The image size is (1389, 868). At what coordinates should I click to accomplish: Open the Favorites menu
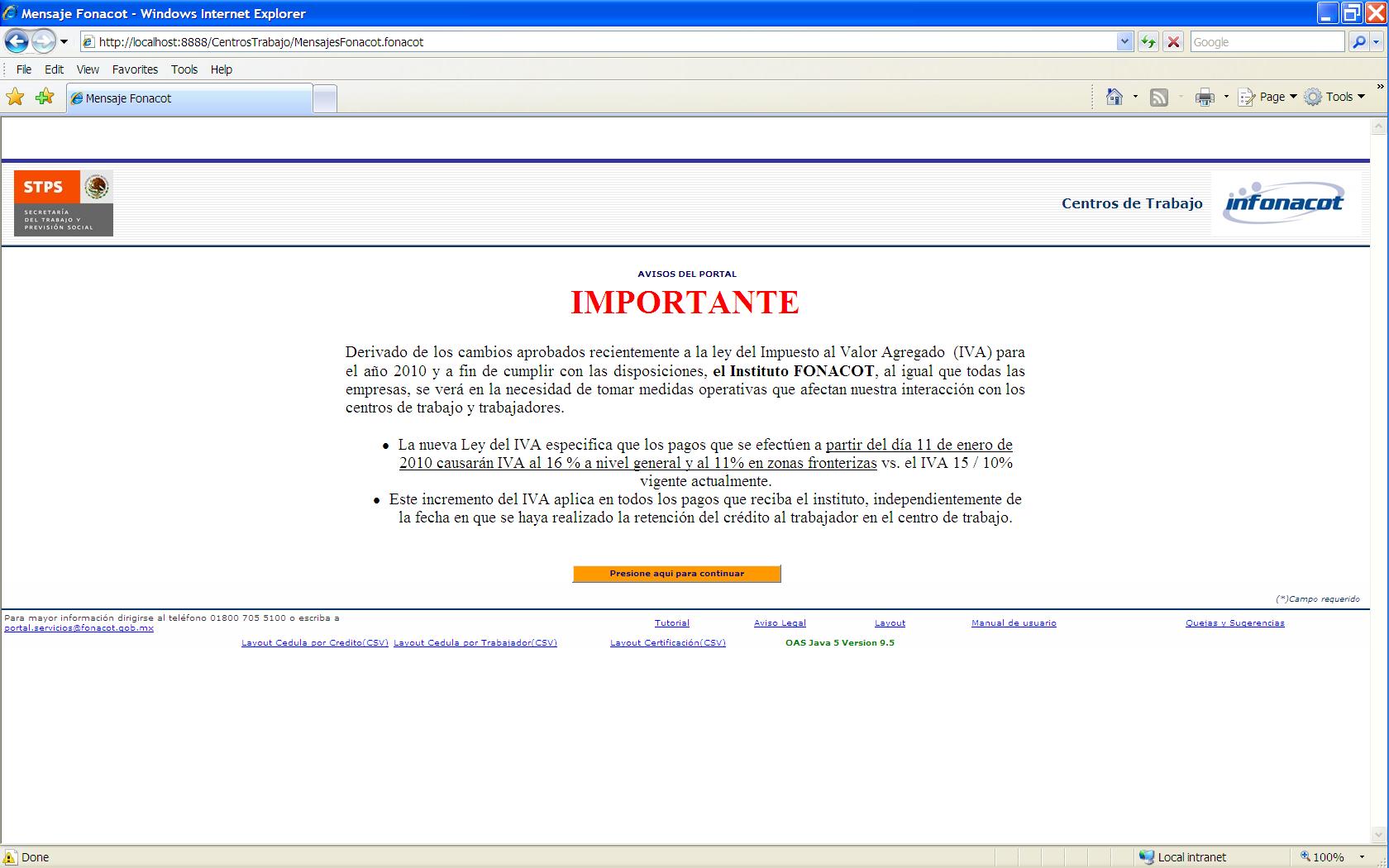135,69
